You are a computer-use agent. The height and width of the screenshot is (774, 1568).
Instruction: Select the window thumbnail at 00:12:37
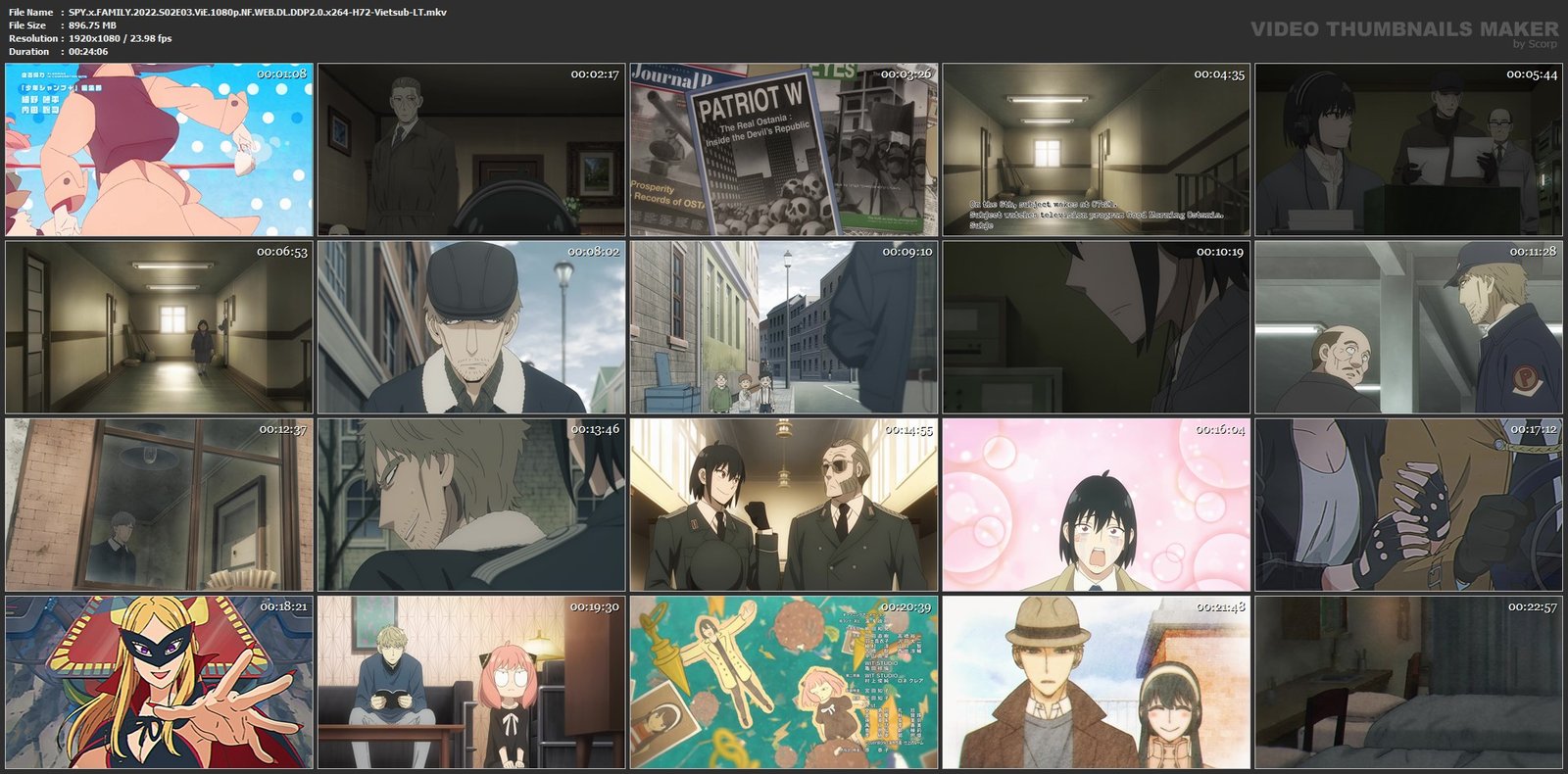pos(159,506)
